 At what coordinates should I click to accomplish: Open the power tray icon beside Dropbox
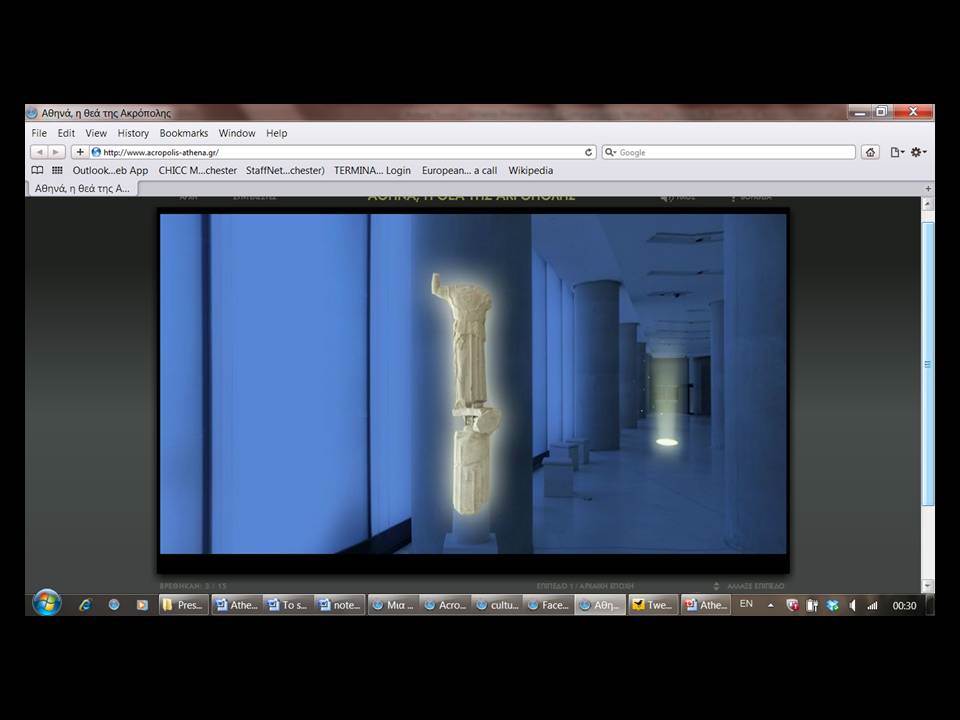coord(812,606)
